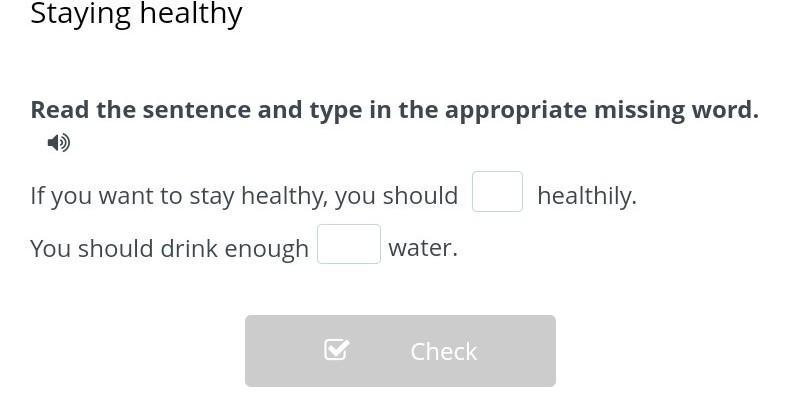Viewport: 800px width, 397px height.
Task: Click the checkmark icon inside Check button
Action: pos(337,351)
